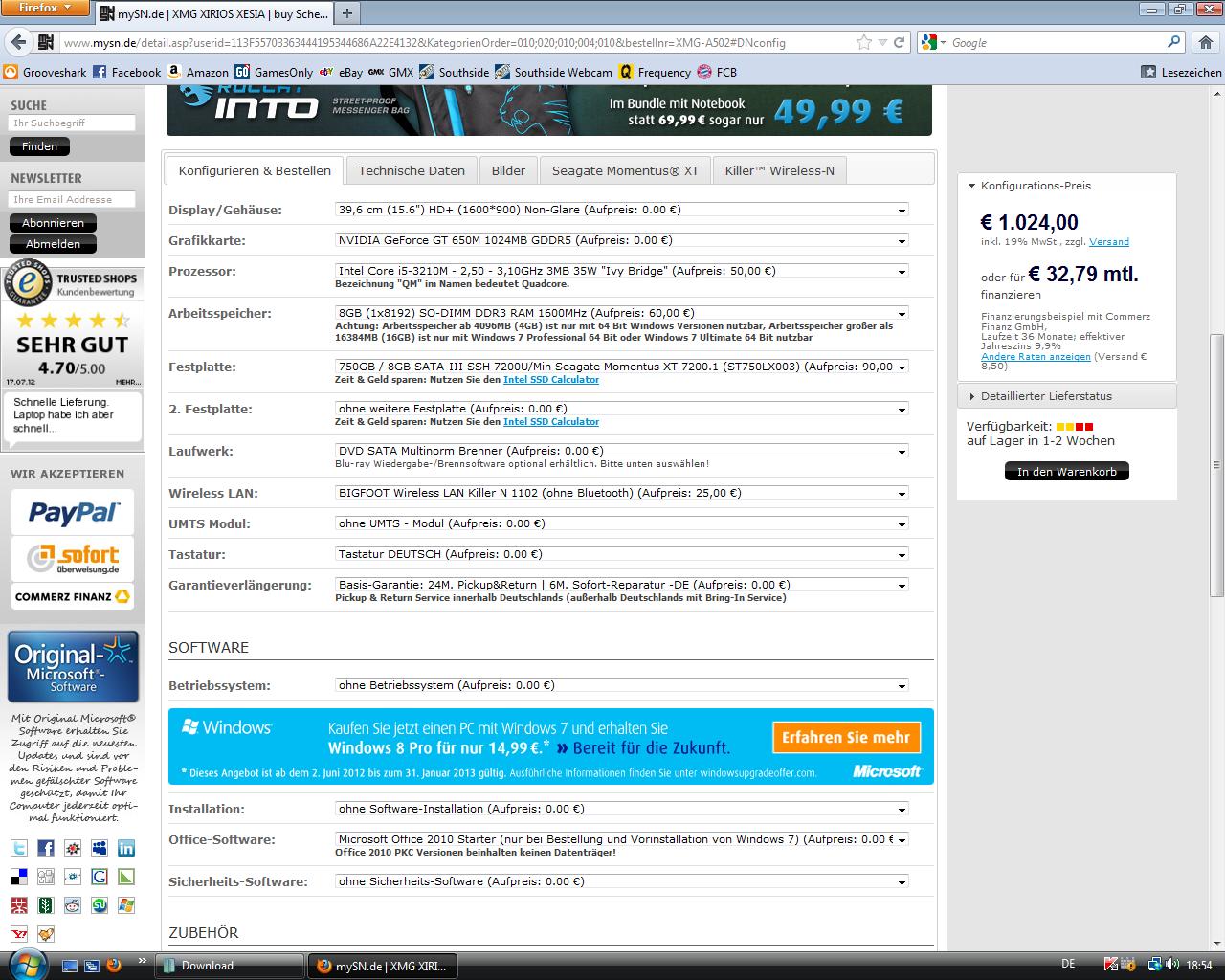Open Grooveshark bookmark
The width and height of the screenshot is (1225, 980).
pyautogui.click(x=45, y=72)
